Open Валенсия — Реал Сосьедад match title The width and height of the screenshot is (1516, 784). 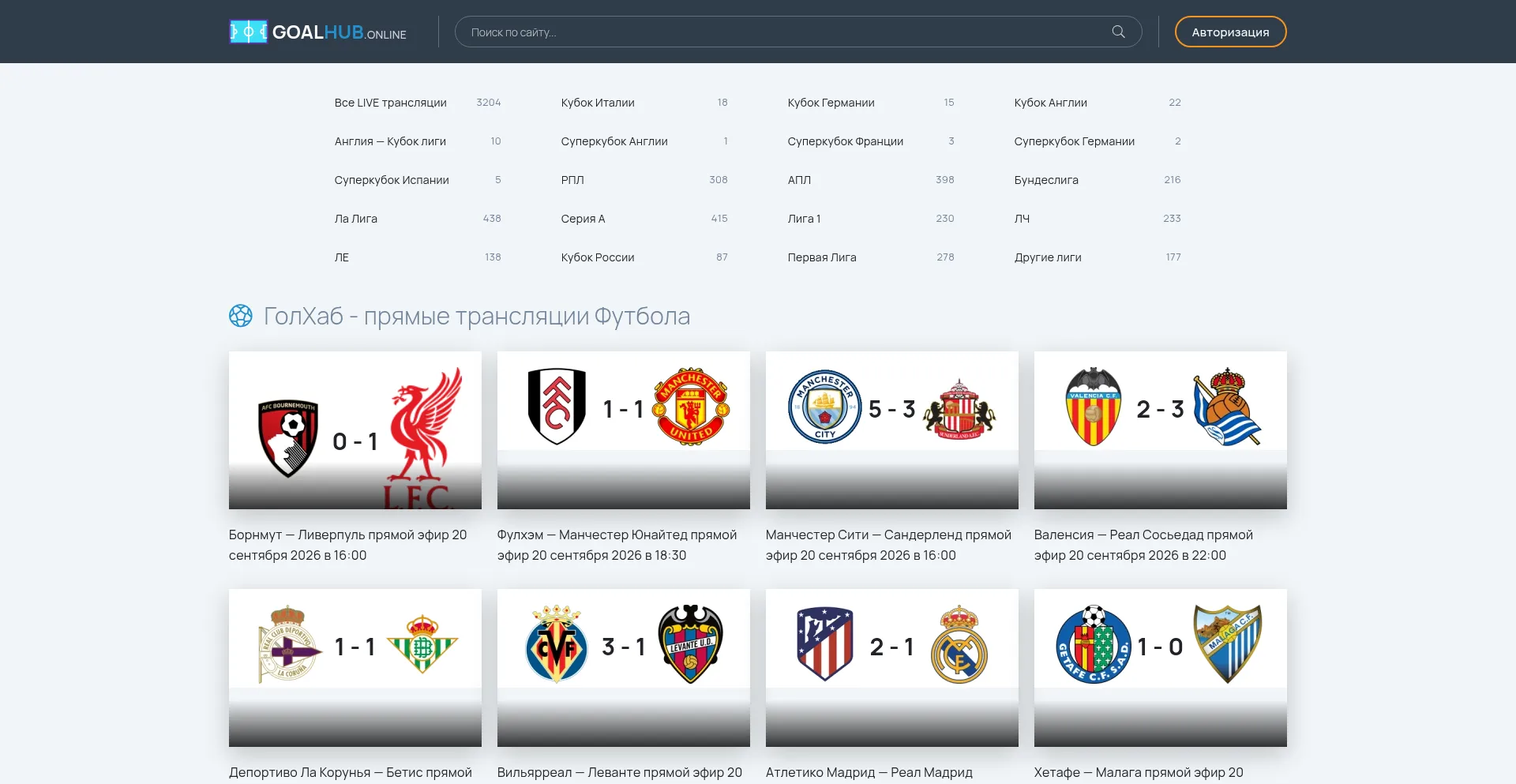[1144, 545]
